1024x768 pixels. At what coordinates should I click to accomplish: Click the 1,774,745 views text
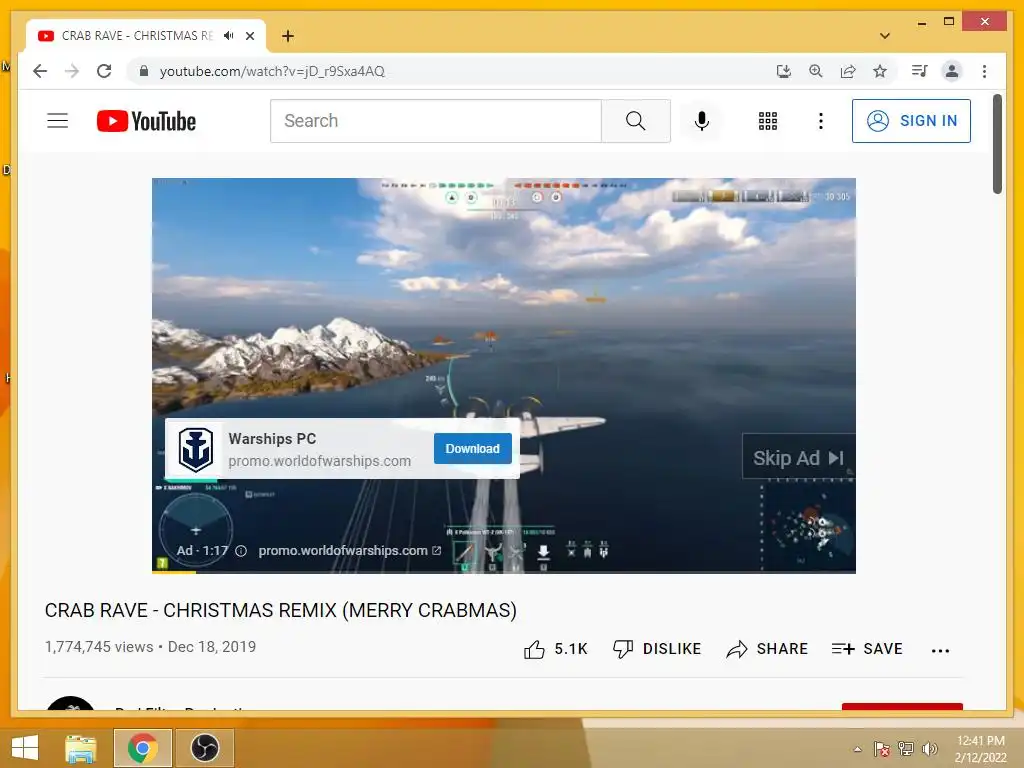[x=99, y=647]
